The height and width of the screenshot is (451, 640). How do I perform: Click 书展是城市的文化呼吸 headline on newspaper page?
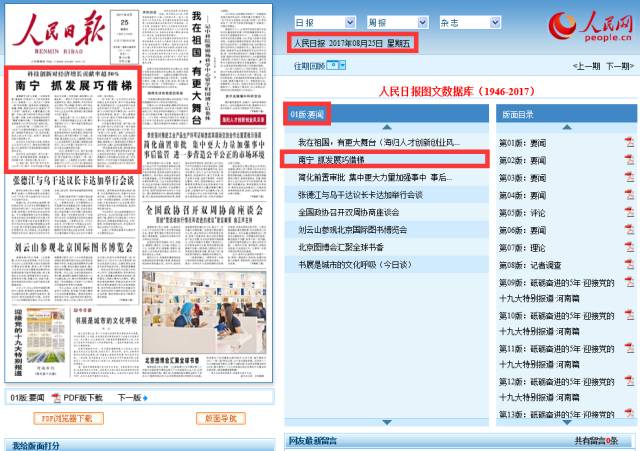106,321
